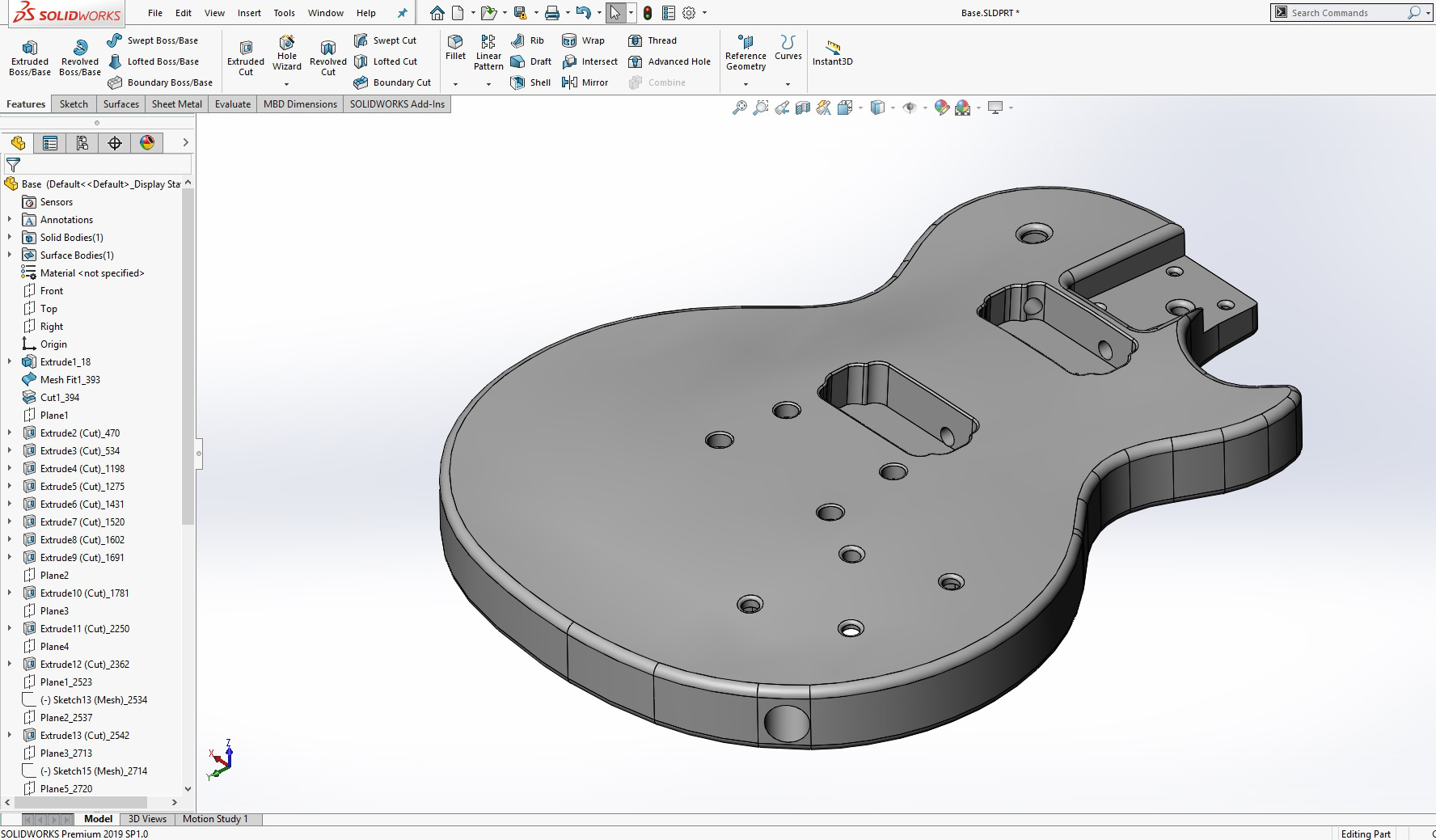Open the Hole Wizard tool
The image size is (1436, 840).
point(286,53)
